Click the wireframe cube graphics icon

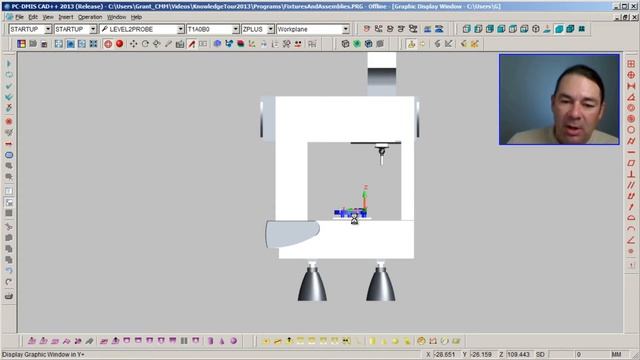[x=345, y=44]
